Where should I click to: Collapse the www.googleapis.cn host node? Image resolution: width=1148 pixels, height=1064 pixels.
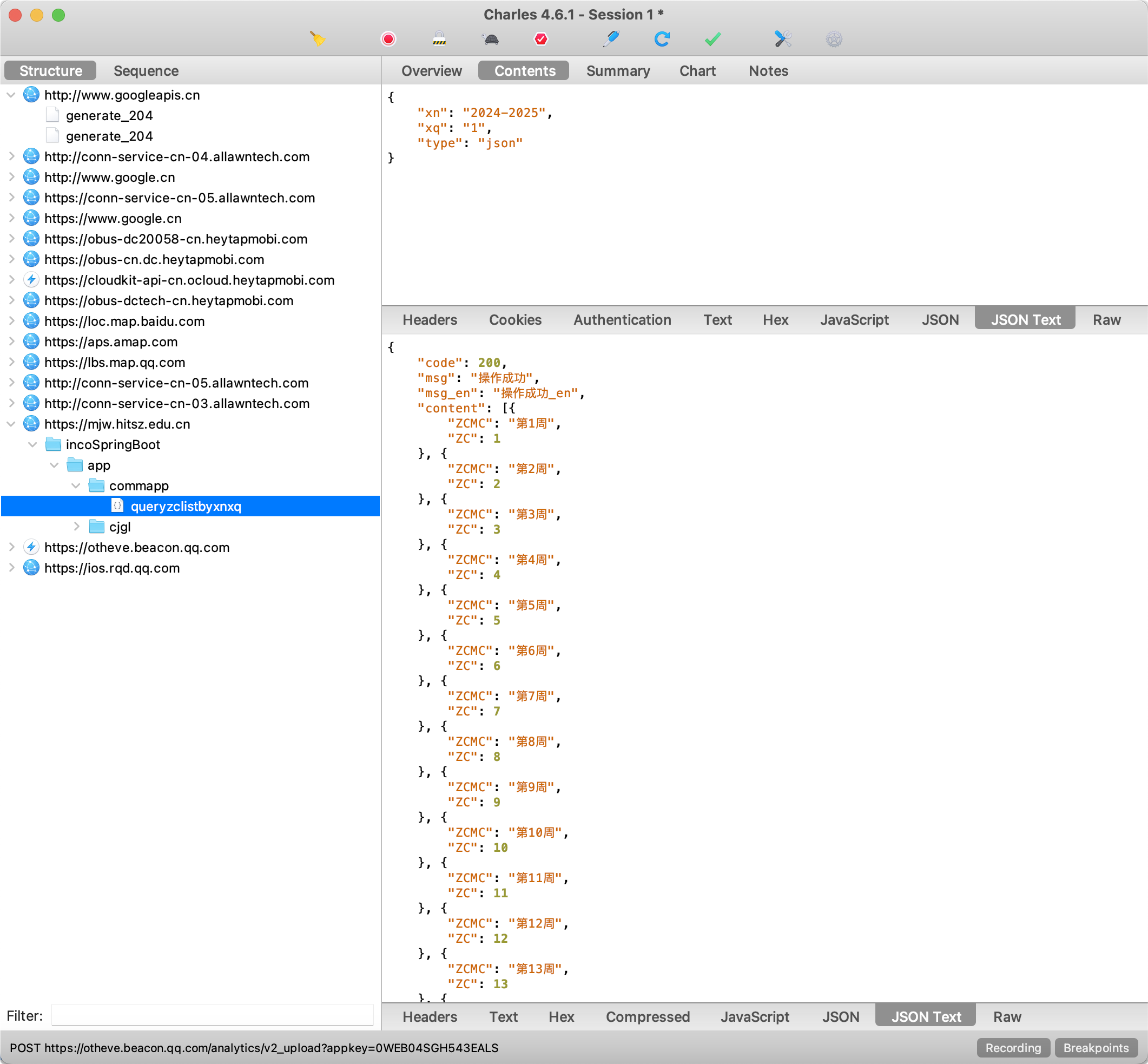[11, 95]
